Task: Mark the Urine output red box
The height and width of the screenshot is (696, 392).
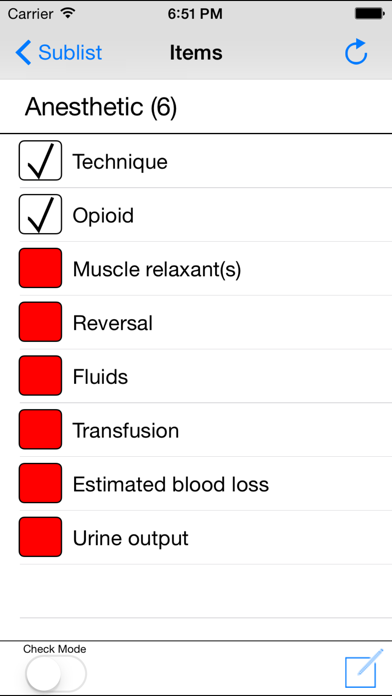Action: [40, 537]
